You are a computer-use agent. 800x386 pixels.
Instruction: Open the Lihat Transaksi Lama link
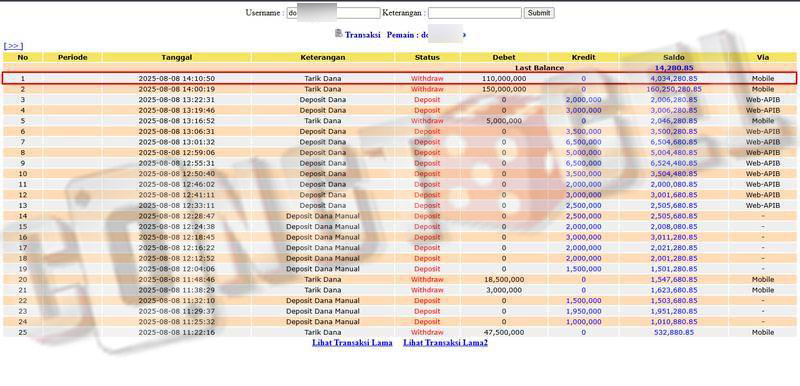(352, 343)
